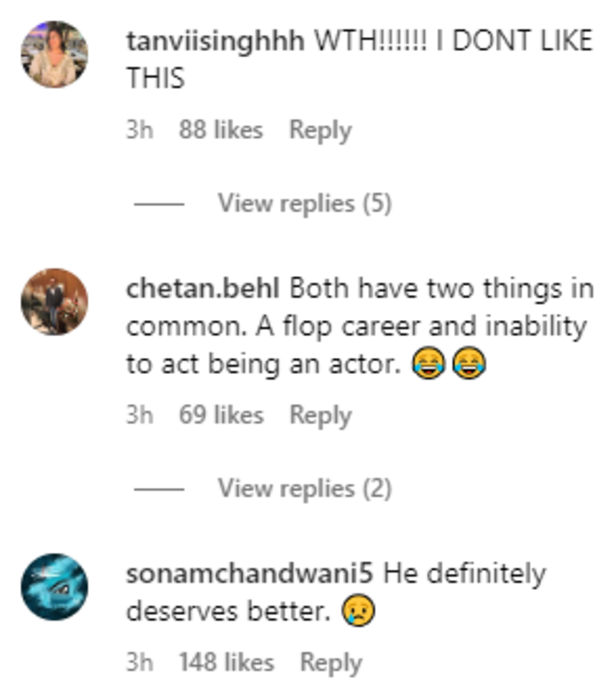Expand View replies (2)
The width and height of the screenshot is (616, 694).
coord(304,489)
